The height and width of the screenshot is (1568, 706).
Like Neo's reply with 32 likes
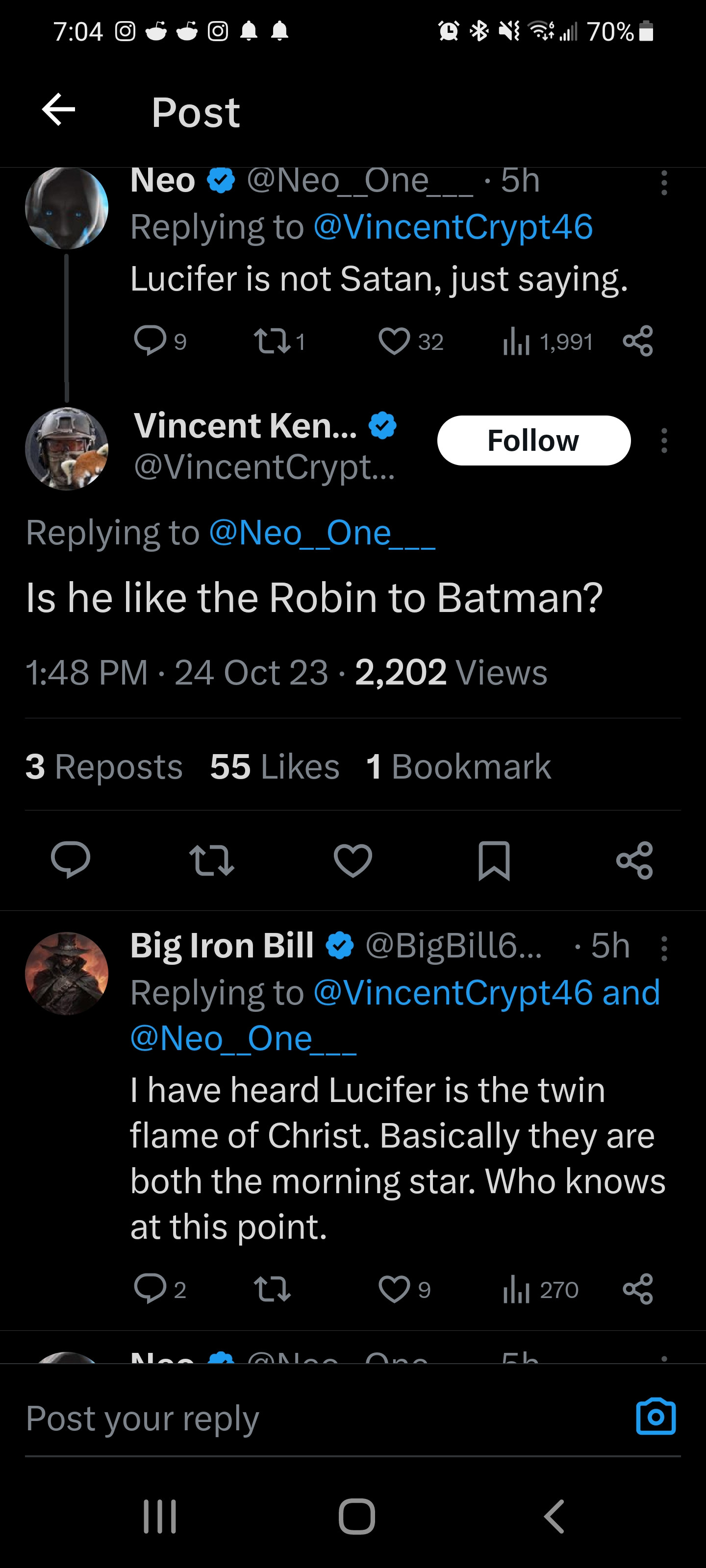(394, 341)
